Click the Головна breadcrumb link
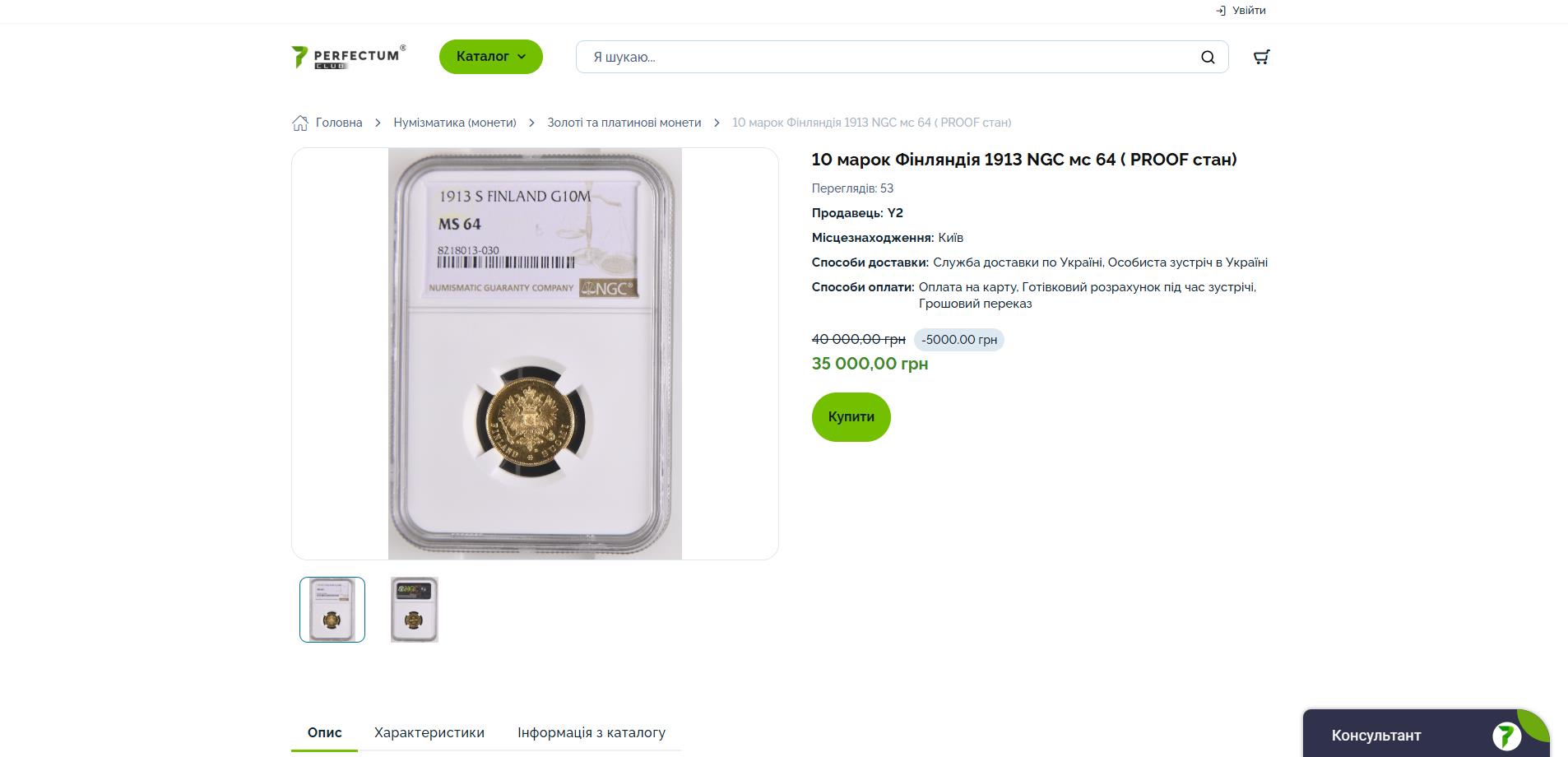The height and width of the screenshot is (757, 1568). click(339, 123)
